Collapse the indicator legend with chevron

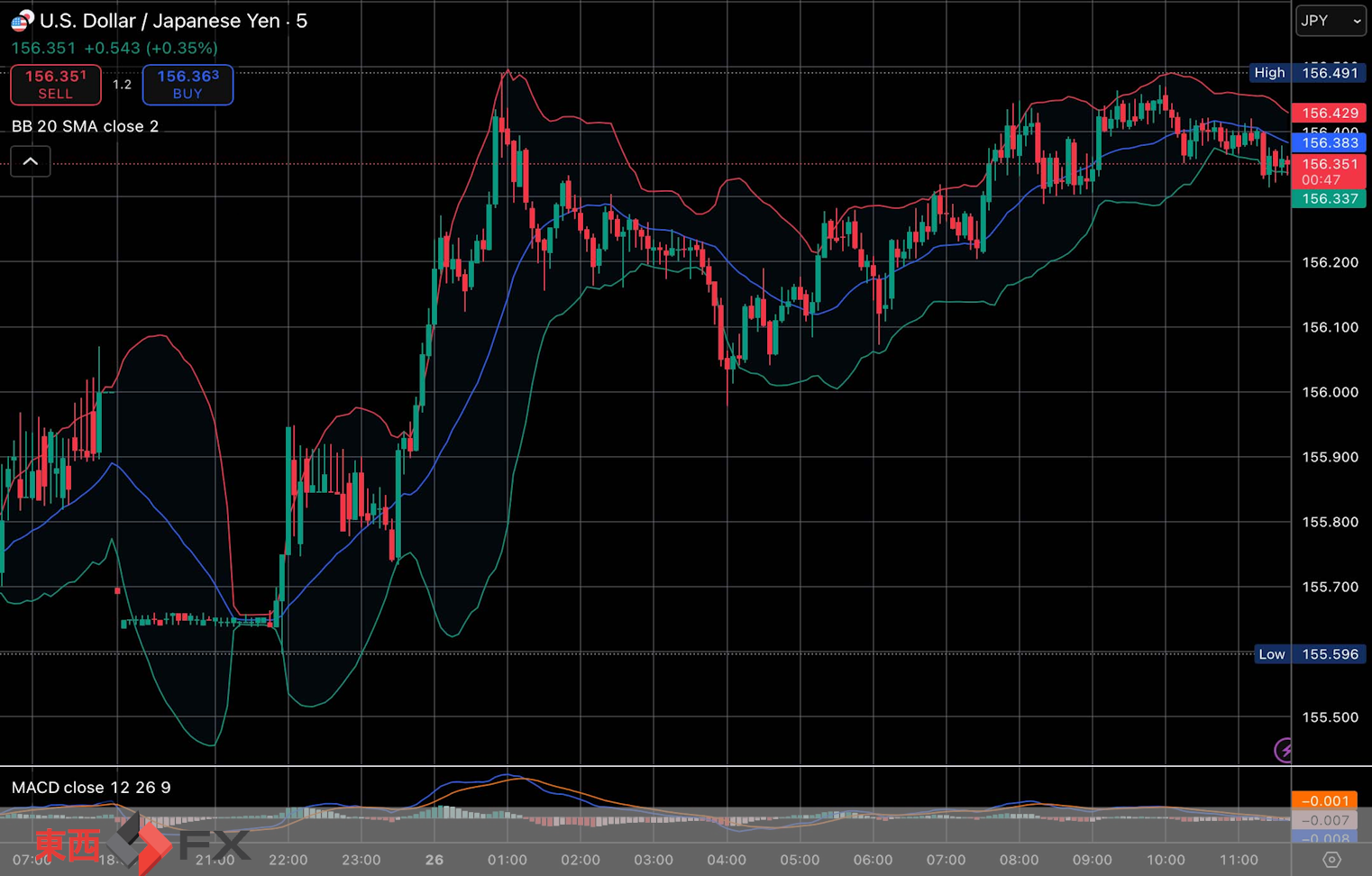pos(31,162)
